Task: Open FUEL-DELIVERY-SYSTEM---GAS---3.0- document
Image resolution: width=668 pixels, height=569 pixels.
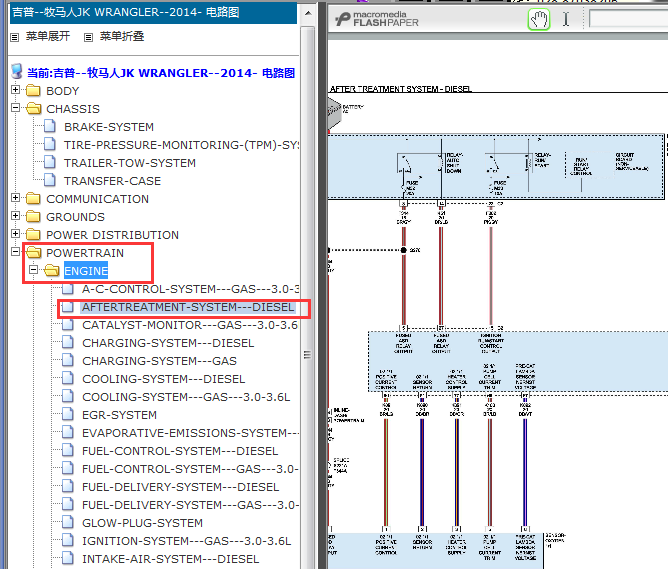Action: 190,505
